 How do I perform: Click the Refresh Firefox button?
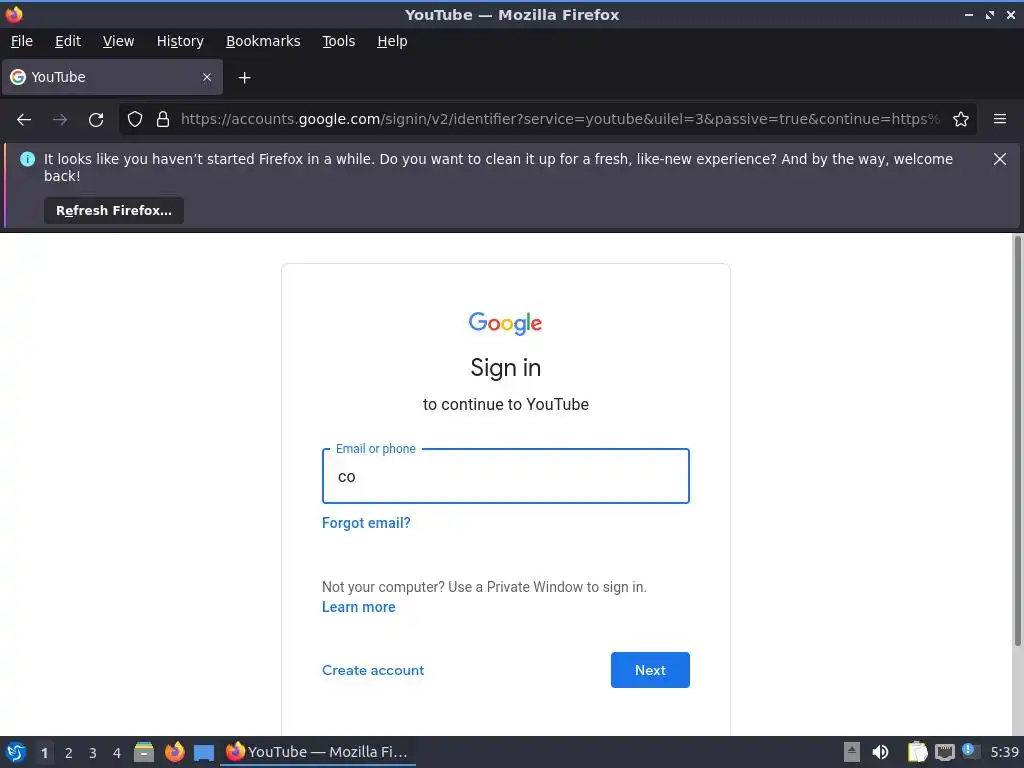114,210
